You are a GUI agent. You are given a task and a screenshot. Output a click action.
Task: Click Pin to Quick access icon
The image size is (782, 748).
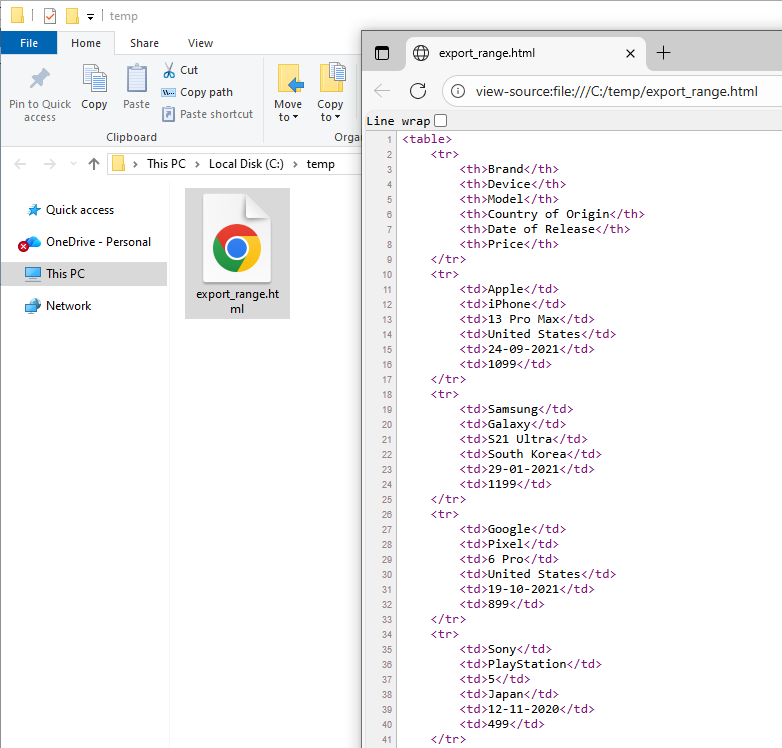coord(40,79)
